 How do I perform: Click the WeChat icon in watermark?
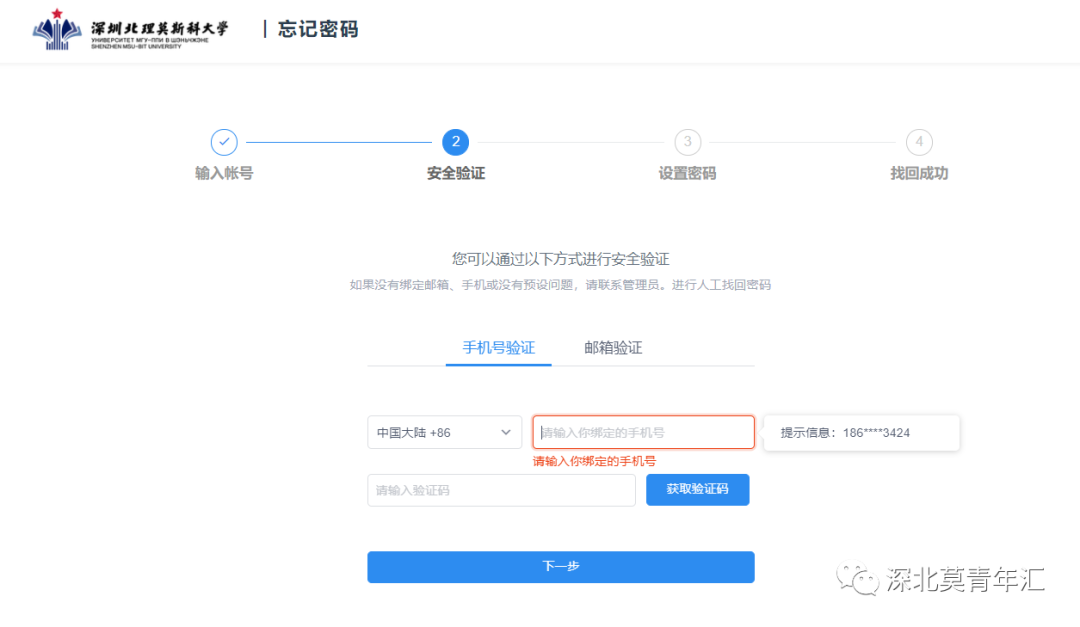coord(858,579)
